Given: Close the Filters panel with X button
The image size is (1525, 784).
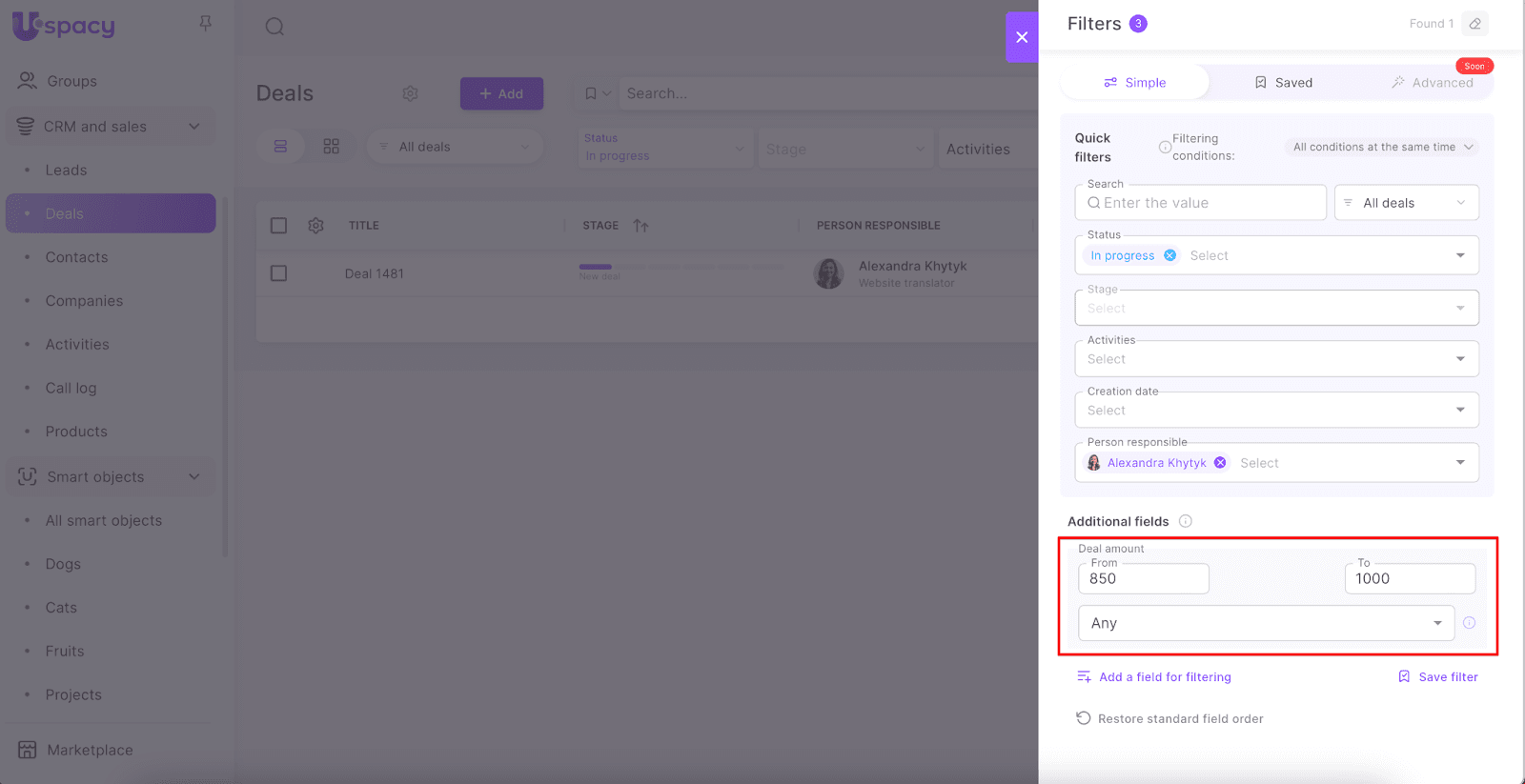Looking at the screenshot, I should click(1021, 37).
